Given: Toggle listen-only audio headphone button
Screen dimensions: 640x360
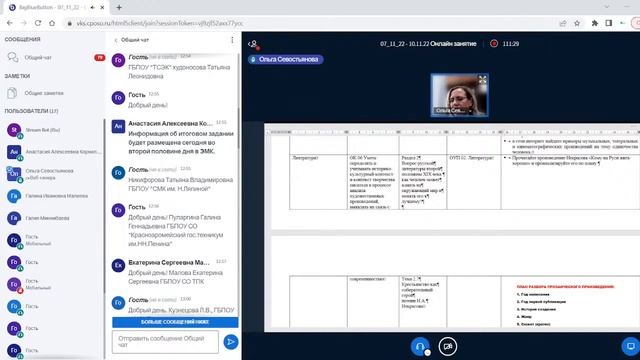Looking at the screenshot, I should pos(420,346).
